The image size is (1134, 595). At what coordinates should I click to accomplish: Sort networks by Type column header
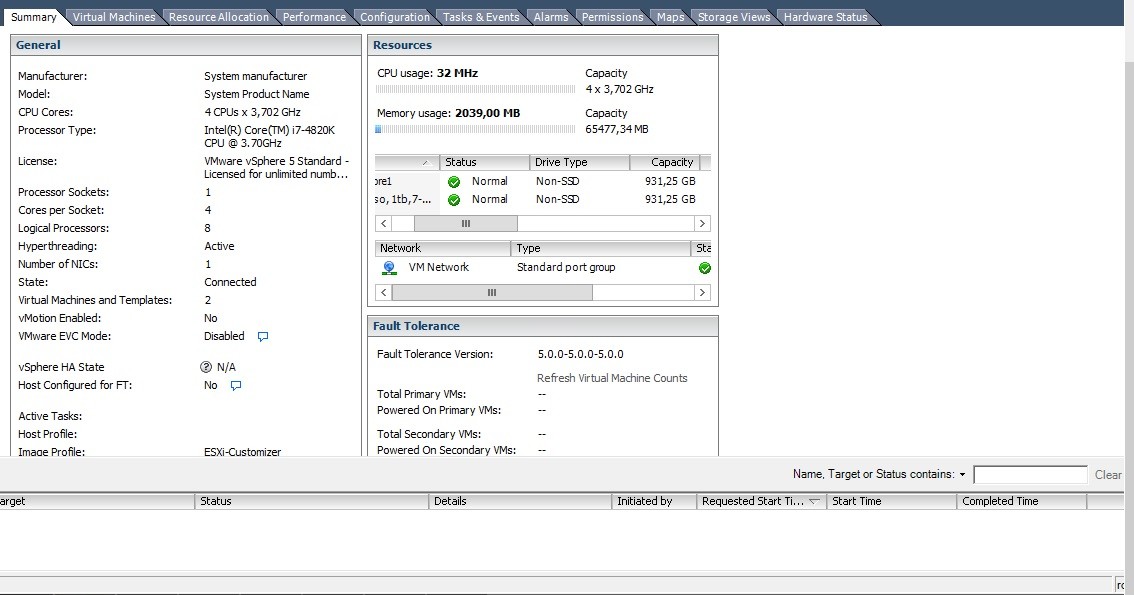point(600,249)
